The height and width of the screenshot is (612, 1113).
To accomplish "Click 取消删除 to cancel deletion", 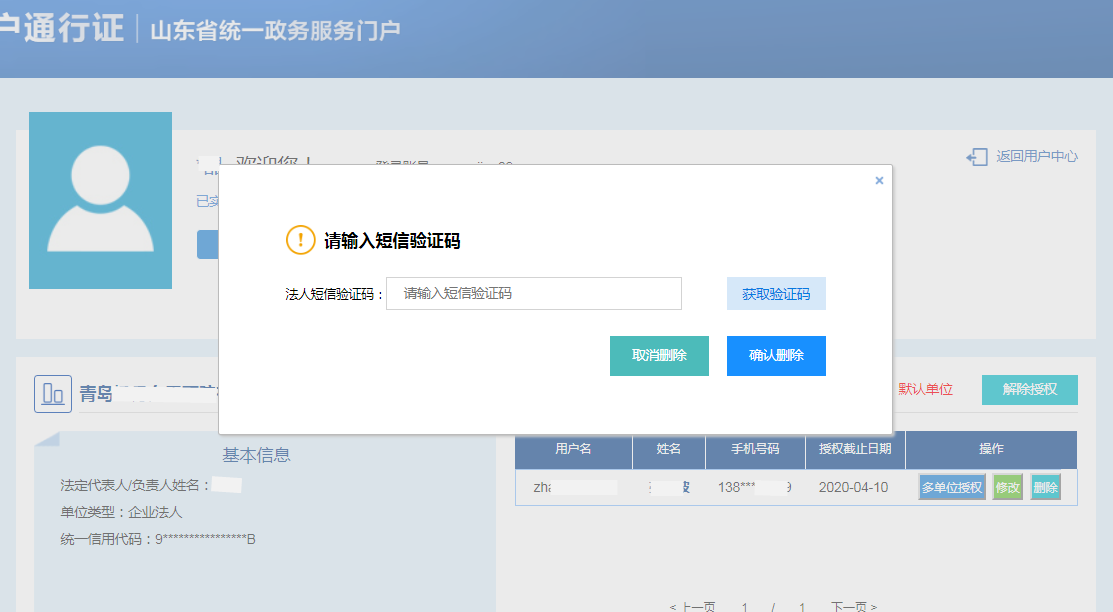I will point(659,355).
